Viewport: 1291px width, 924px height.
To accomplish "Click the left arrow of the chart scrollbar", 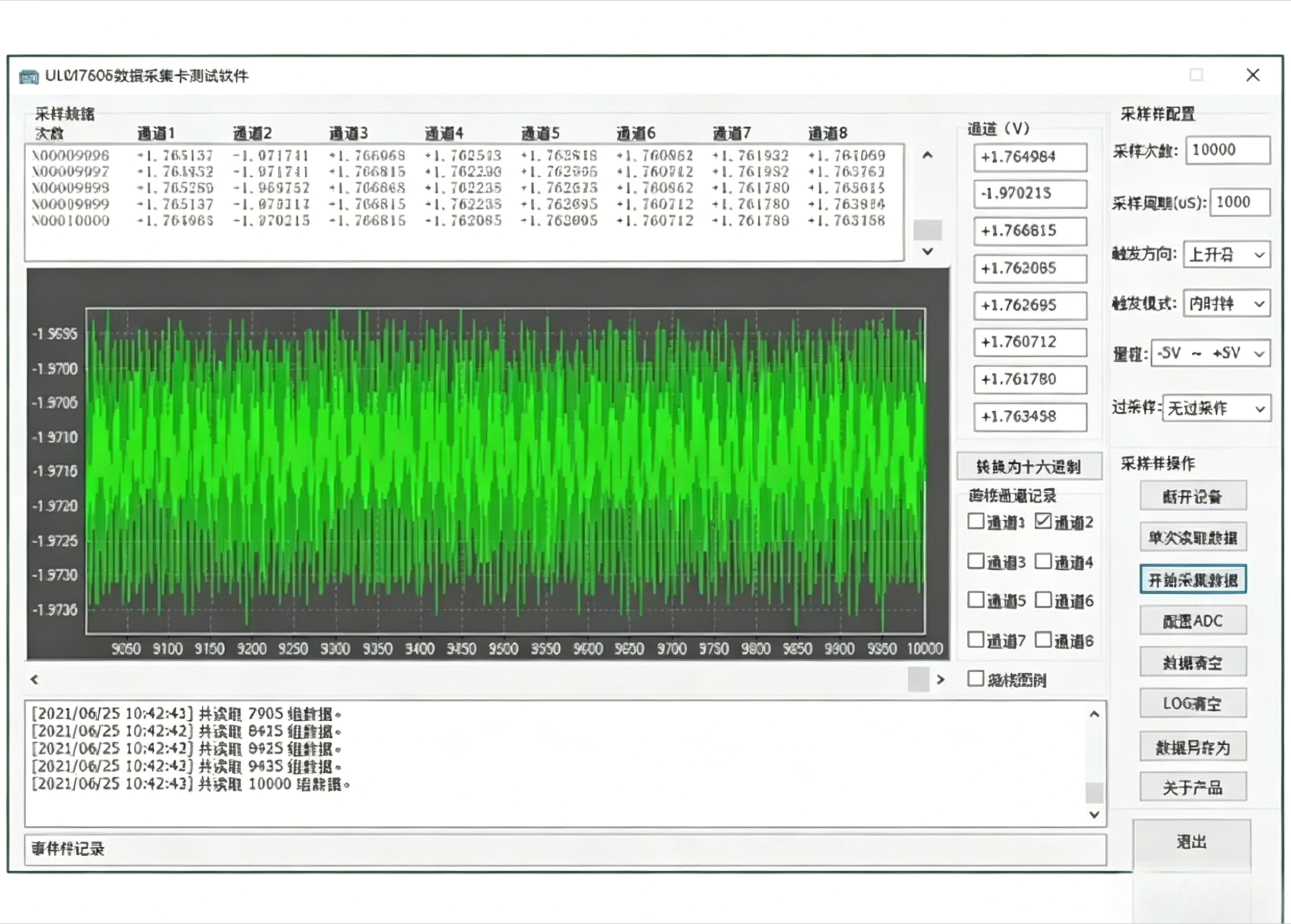I will (34, 679).
